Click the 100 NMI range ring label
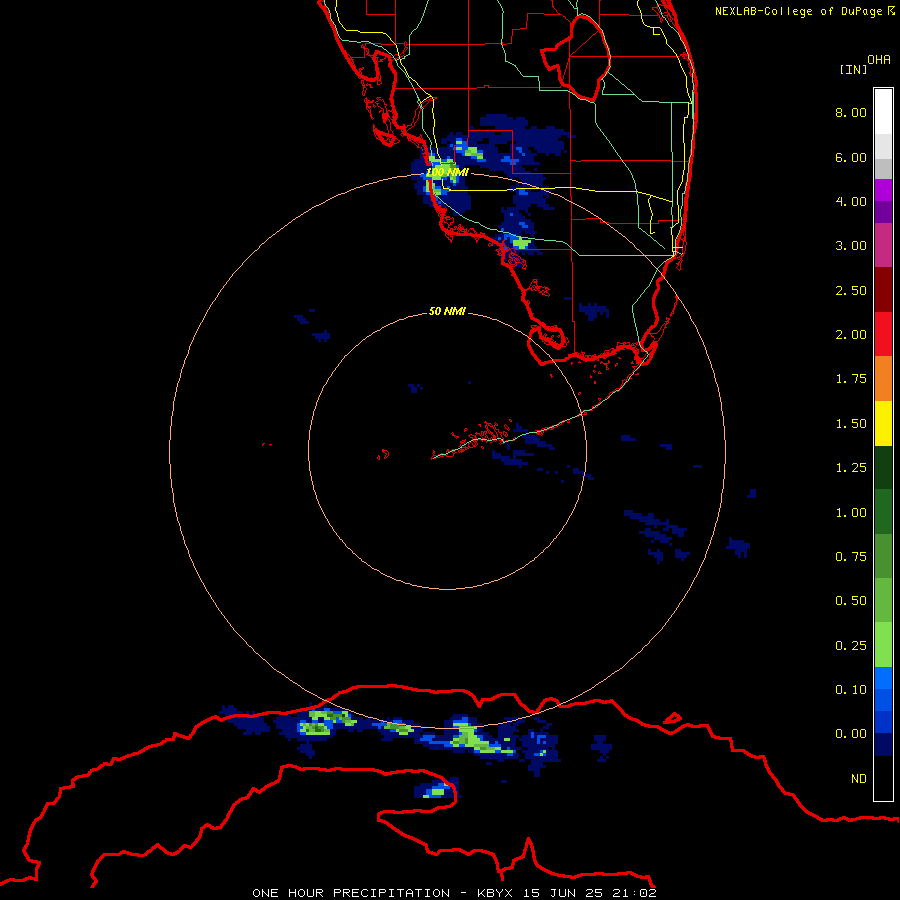The height and width of the screenshot is (900, 900). click(447, 172)
